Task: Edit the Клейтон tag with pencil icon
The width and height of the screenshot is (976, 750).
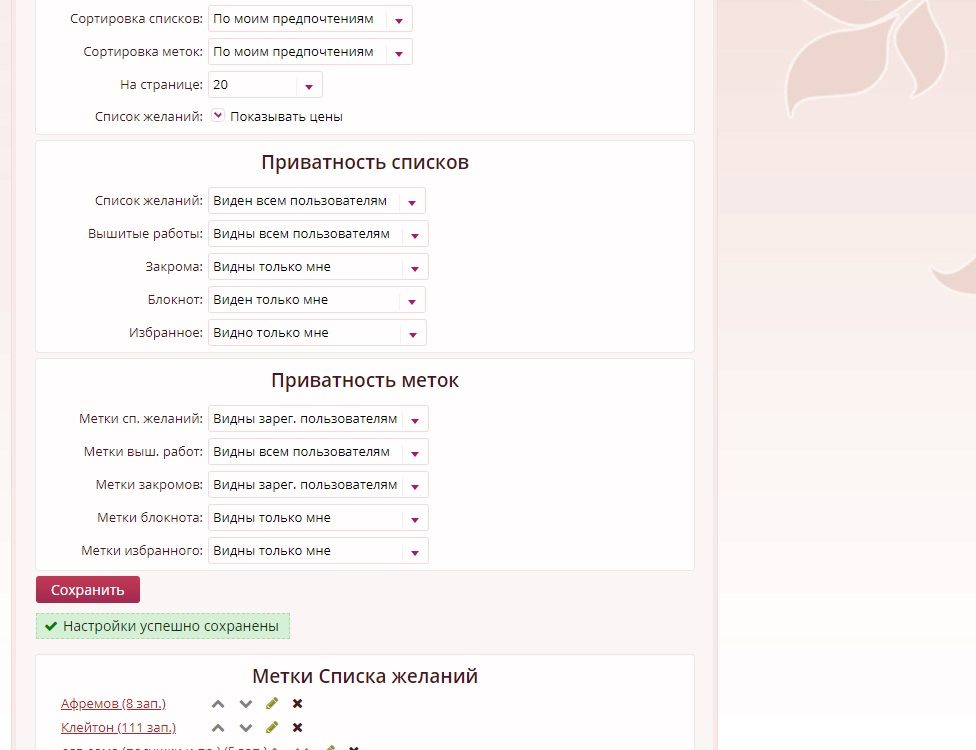Action: (x=272, y=728)
